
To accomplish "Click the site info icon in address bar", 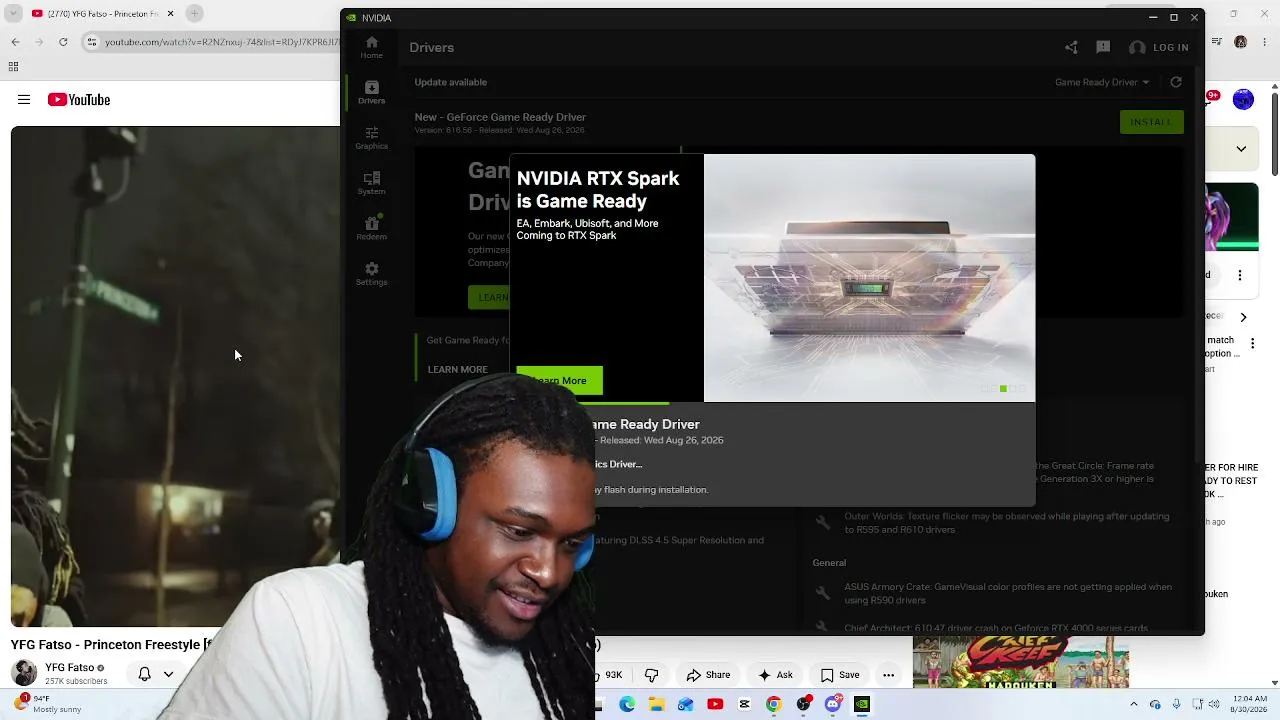I will tap(92, 42).
